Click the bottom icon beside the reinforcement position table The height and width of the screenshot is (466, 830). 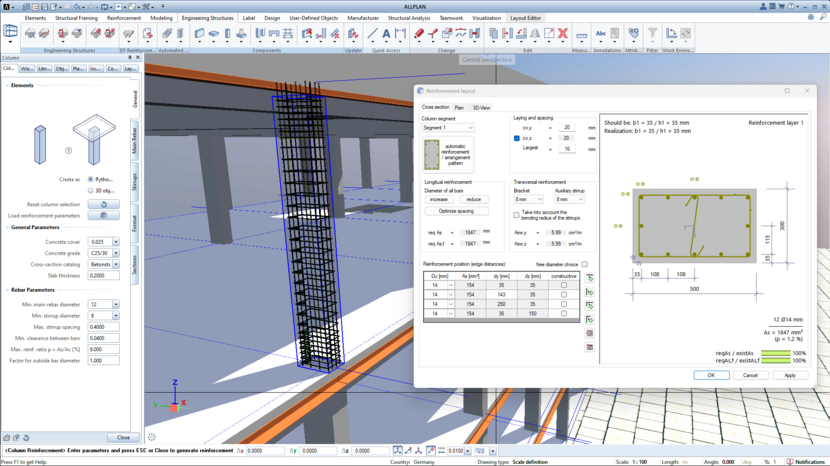(x=590, y=347)
